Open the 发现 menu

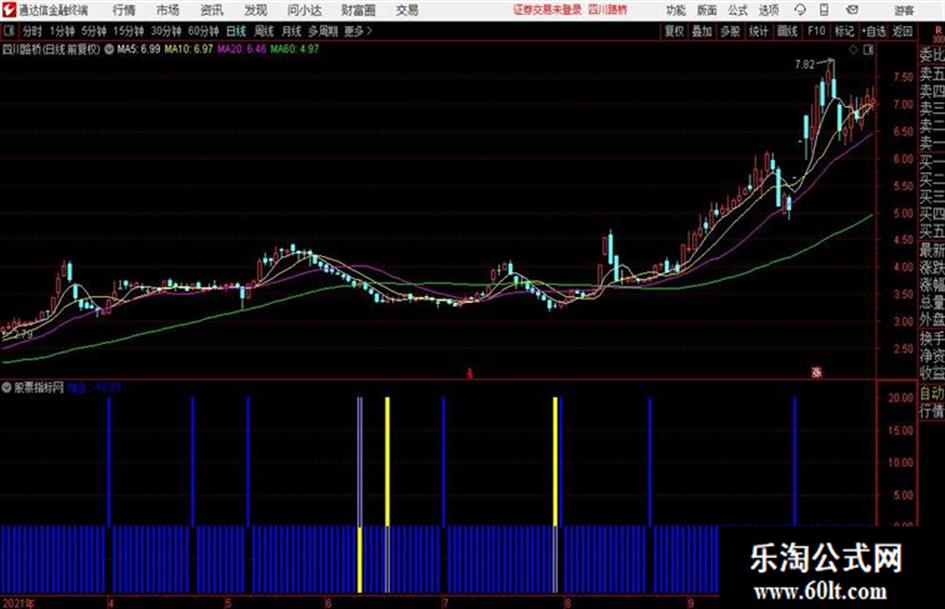[256, 10]
